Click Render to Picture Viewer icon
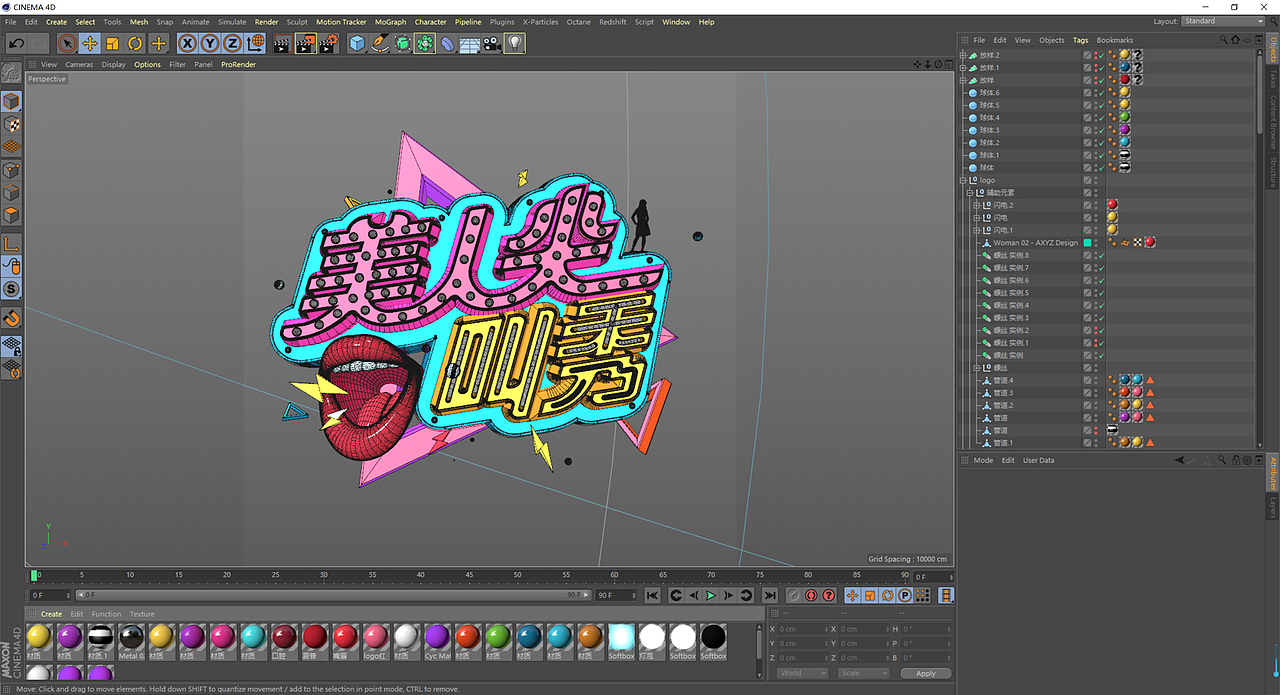The width and height of the screenshot is (1280, 695). coord(306,43)
